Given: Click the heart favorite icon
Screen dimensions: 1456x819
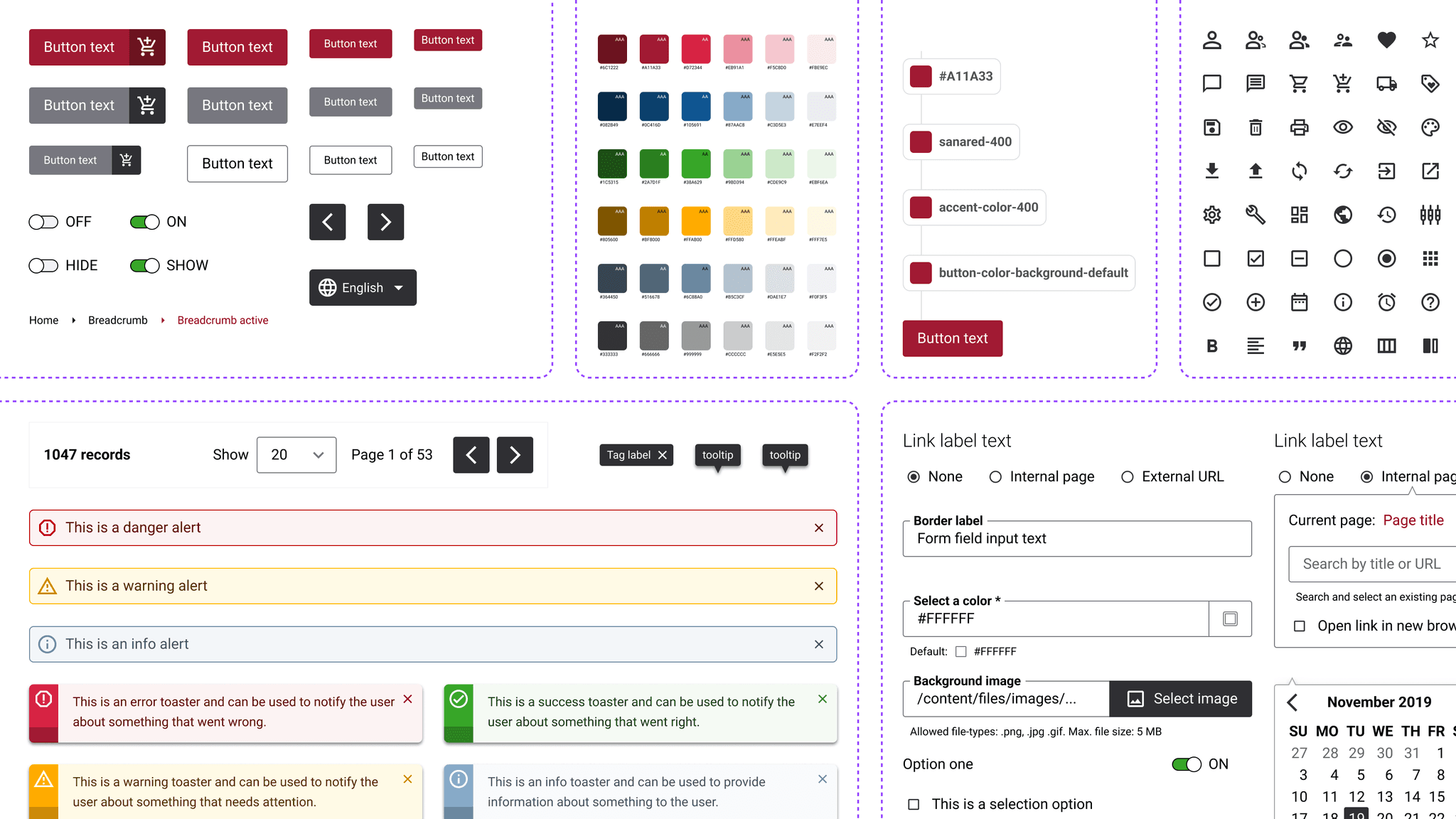Looking at the screenshot, I should [x=1386, y=40].
